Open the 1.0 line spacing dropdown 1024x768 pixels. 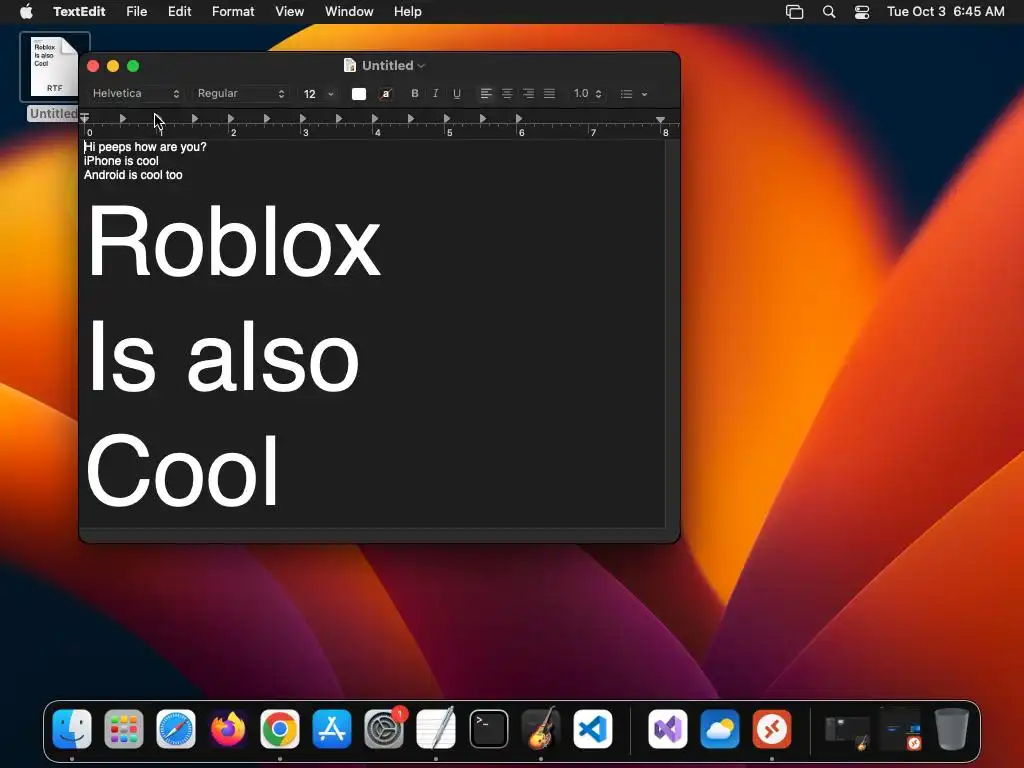point(587,93)
